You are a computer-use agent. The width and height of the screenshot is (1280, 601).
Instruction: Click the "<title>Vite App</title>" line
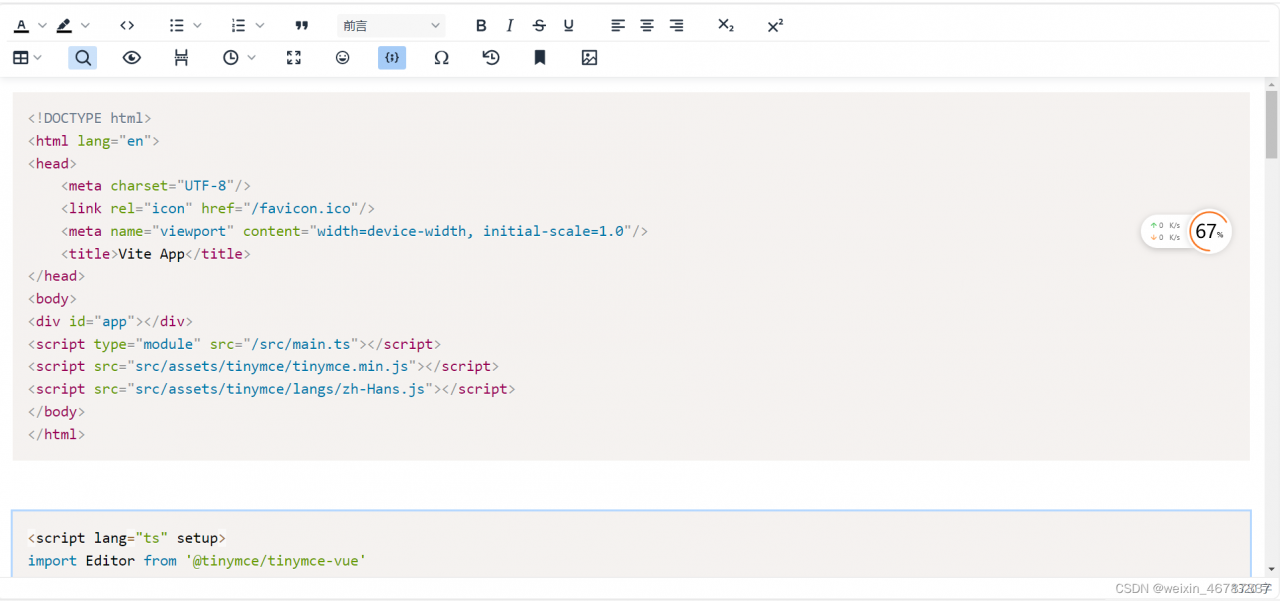156,254
